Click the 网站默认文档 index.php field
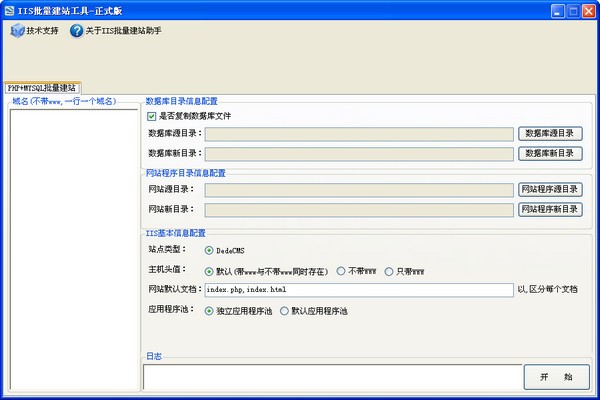Viewport: 600px width, 400px height. (x=359, y=290)
